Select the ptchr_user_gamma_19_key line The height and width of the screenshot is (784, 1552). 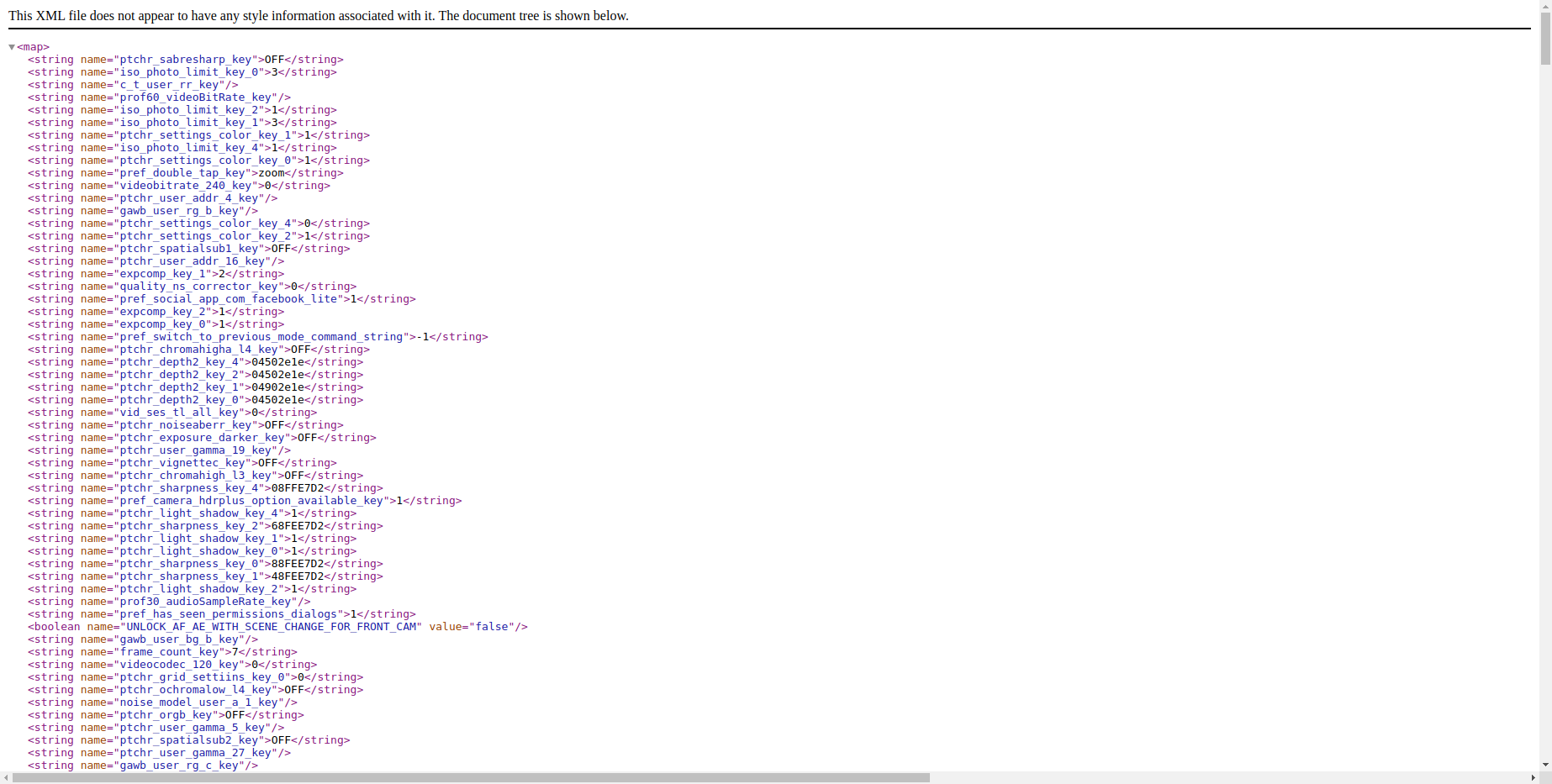(159, 450)
